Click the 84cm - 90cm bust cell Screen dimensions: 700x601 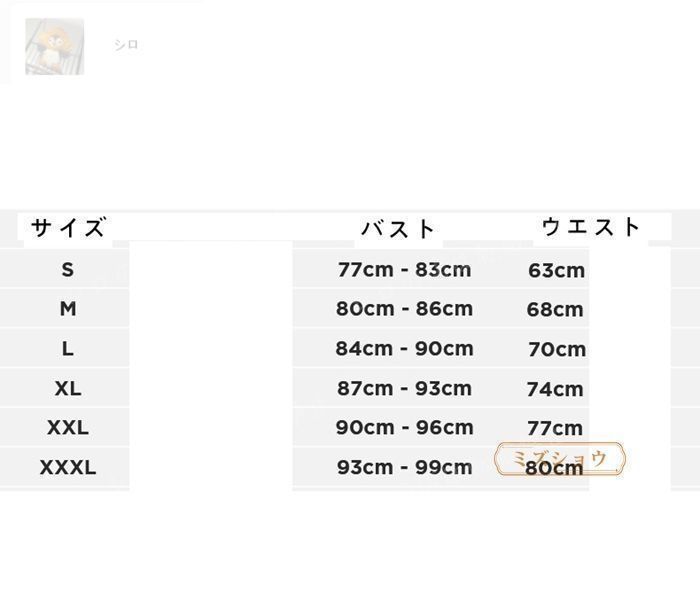[x=404, y=348]
